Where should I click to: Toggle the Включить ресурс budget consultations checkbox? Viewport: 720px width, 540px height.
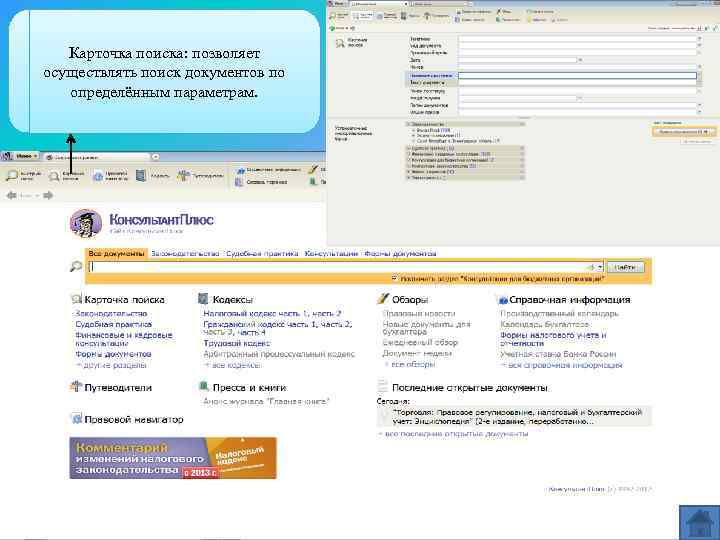click(x=394, y=278)
